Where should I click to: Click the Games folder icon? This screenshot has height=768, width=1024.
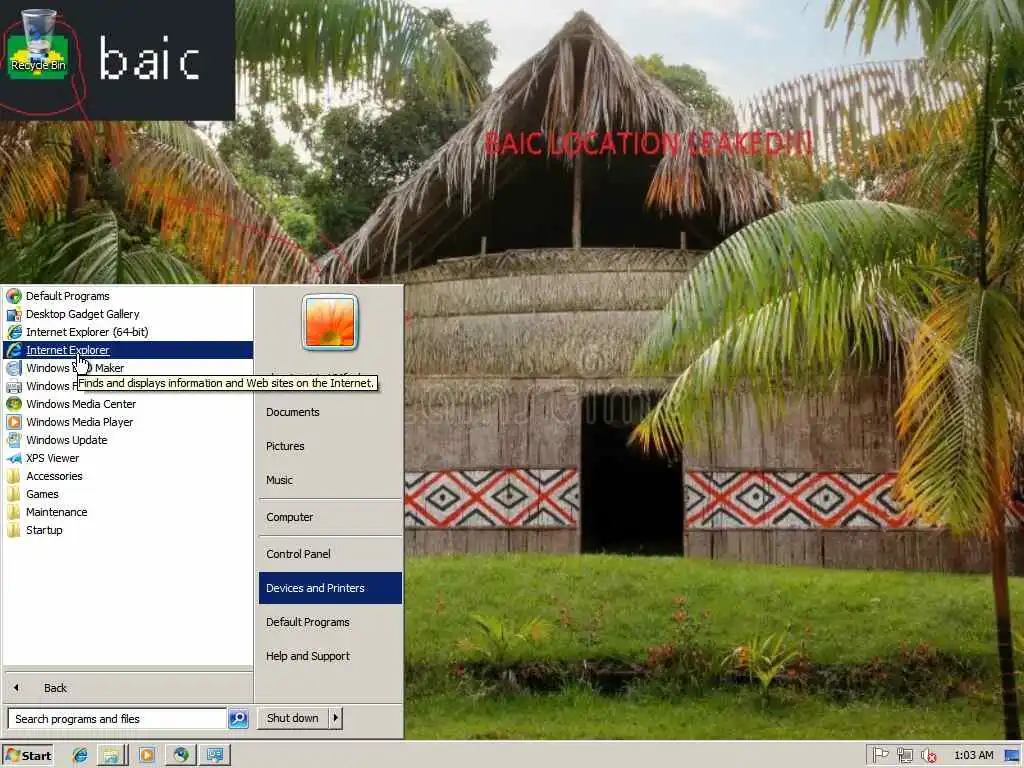click(x=14, y=494)
